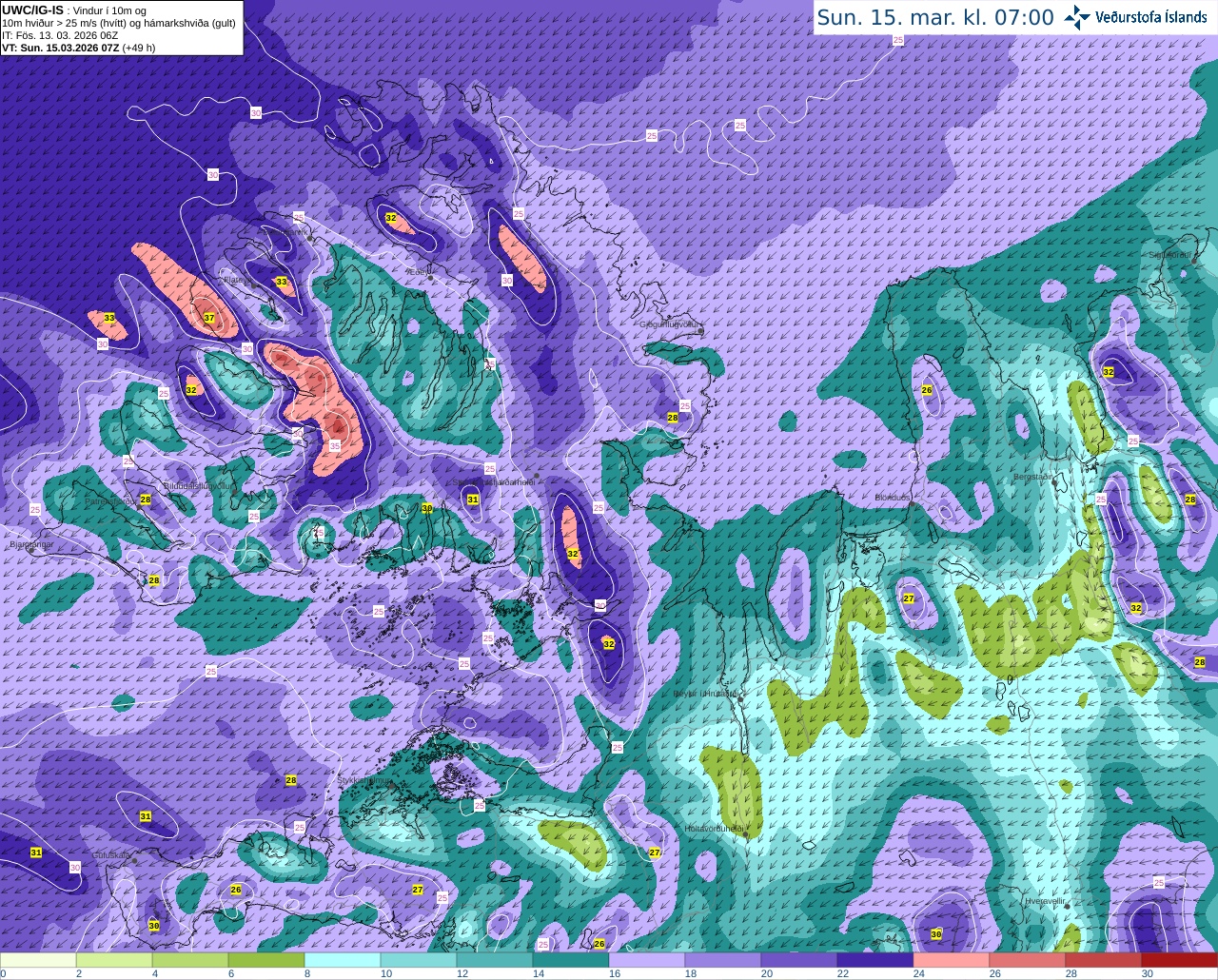Select the 18–20 lavender legend swatch
Image resolution: width=1218 pixels, height=980 pixels.
[723, 960]
